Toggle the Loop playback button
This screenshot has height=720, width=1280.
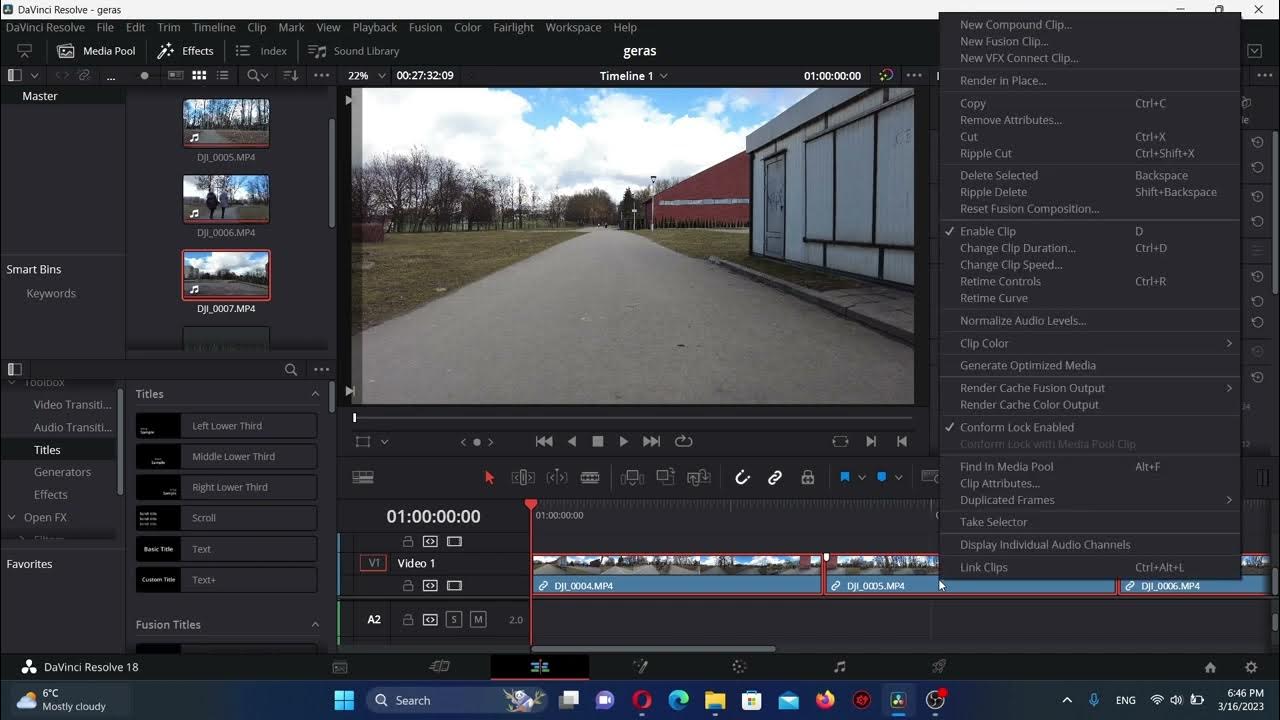pyautogui.click(x=684, y=441)
